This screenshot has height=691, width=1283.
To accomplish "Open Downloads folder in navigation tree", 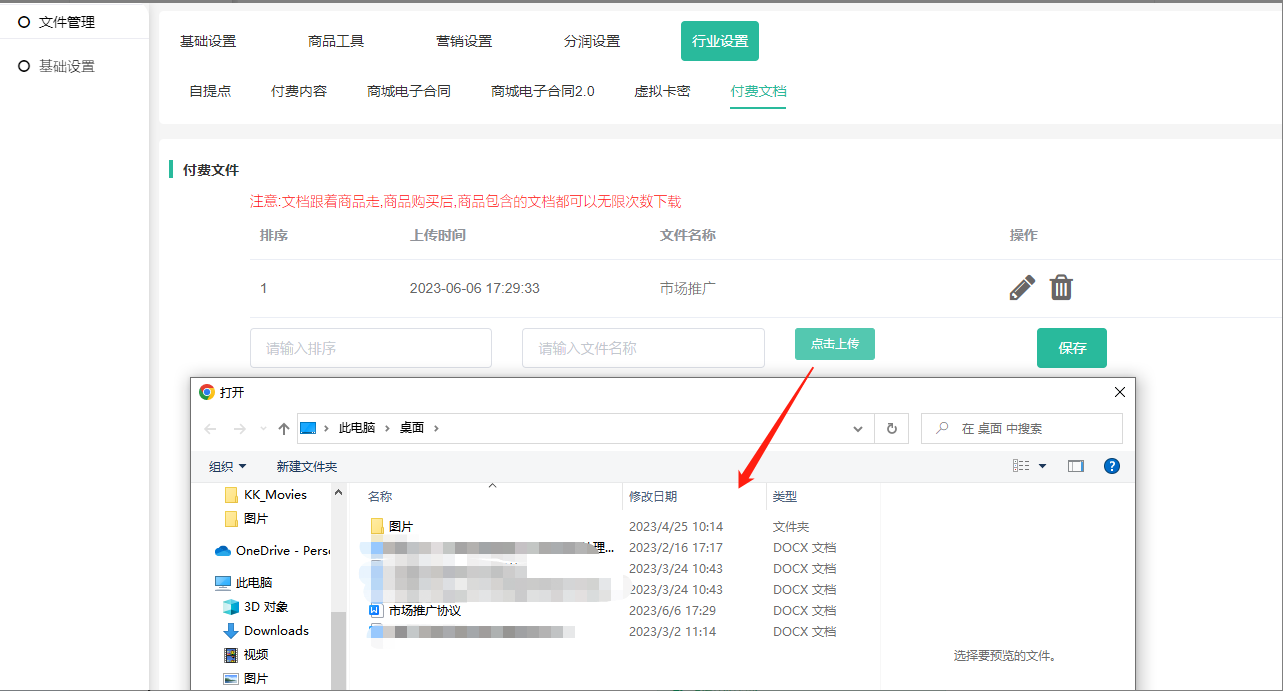I will (x=276, y=631).
